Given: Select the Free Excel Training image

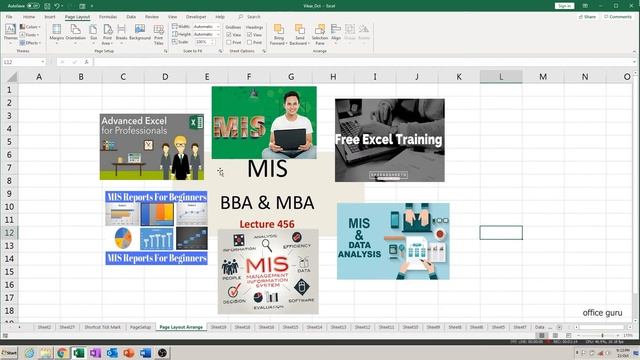Looking at the screenshot, I should 390,140.
